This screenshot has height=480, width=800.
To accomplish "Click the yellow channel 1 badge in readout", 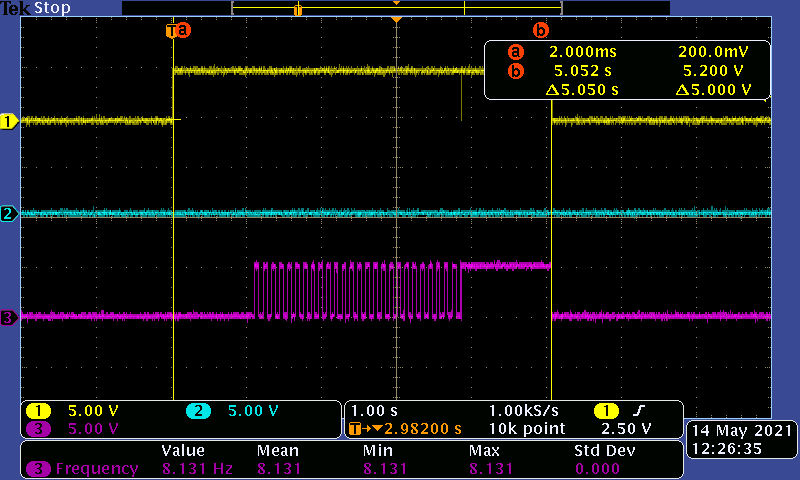I will pyautogui.click(x=38, y=411).
